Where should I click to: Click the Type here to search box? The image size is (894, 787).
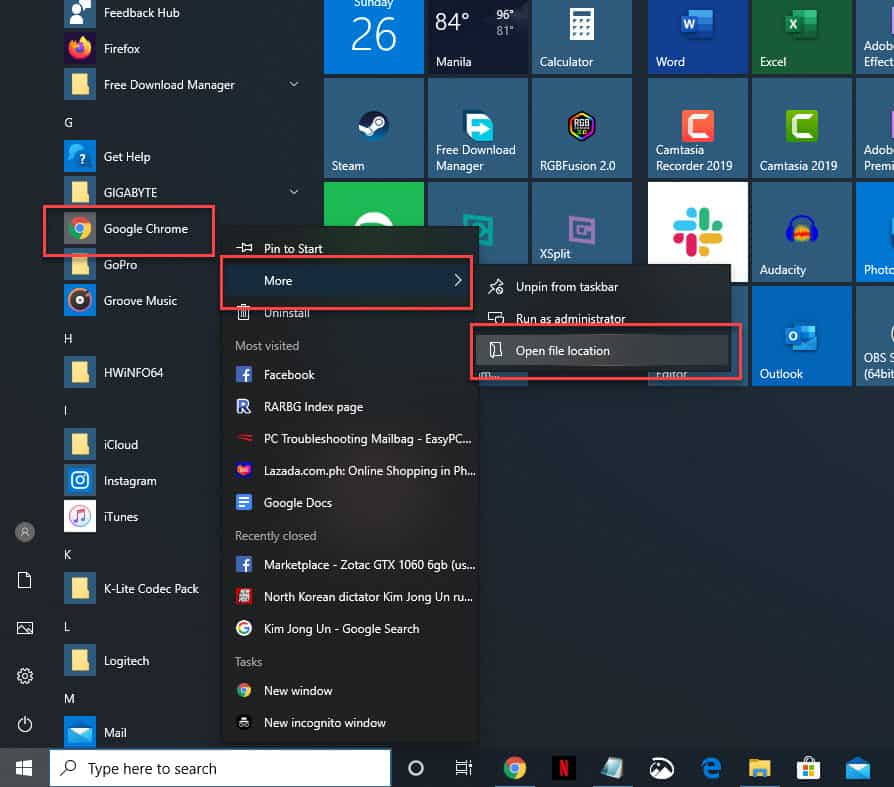(x=220, y=768)
